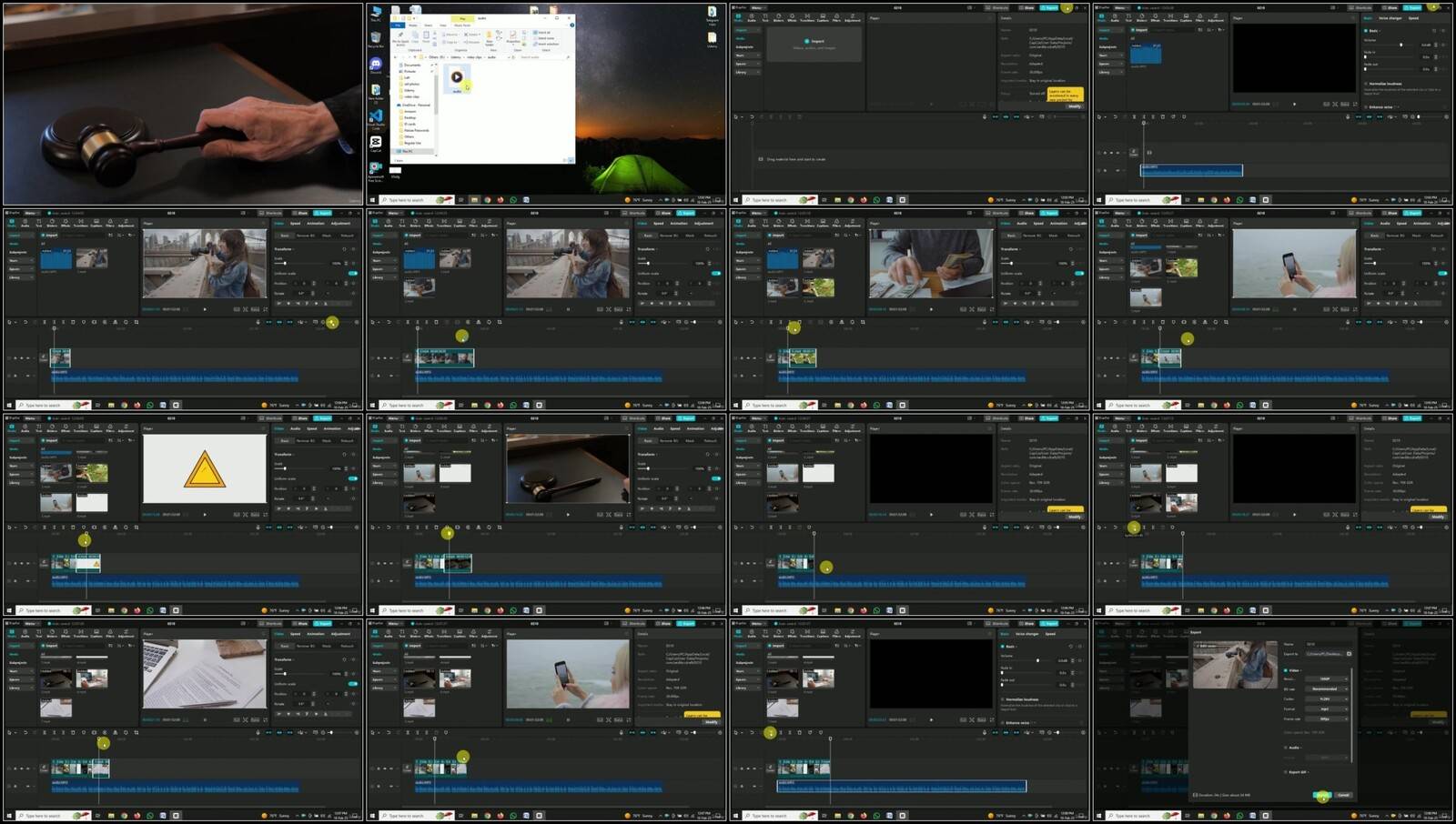
Task: Toggle Uniform scale in the papers-and-laptop preview frame
Action: [x=353, y=684]
